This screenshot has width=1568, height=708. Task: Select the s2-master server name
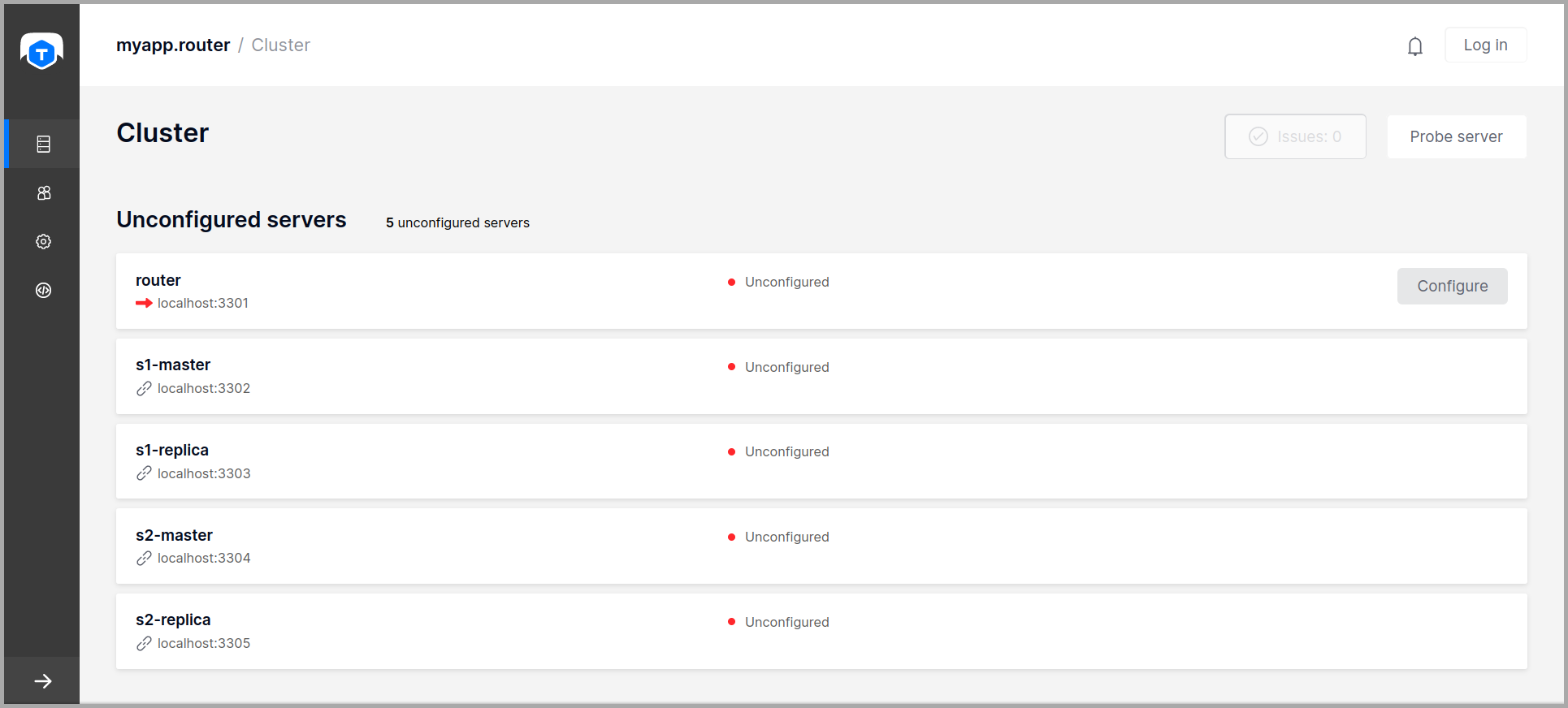pos(174,535)
